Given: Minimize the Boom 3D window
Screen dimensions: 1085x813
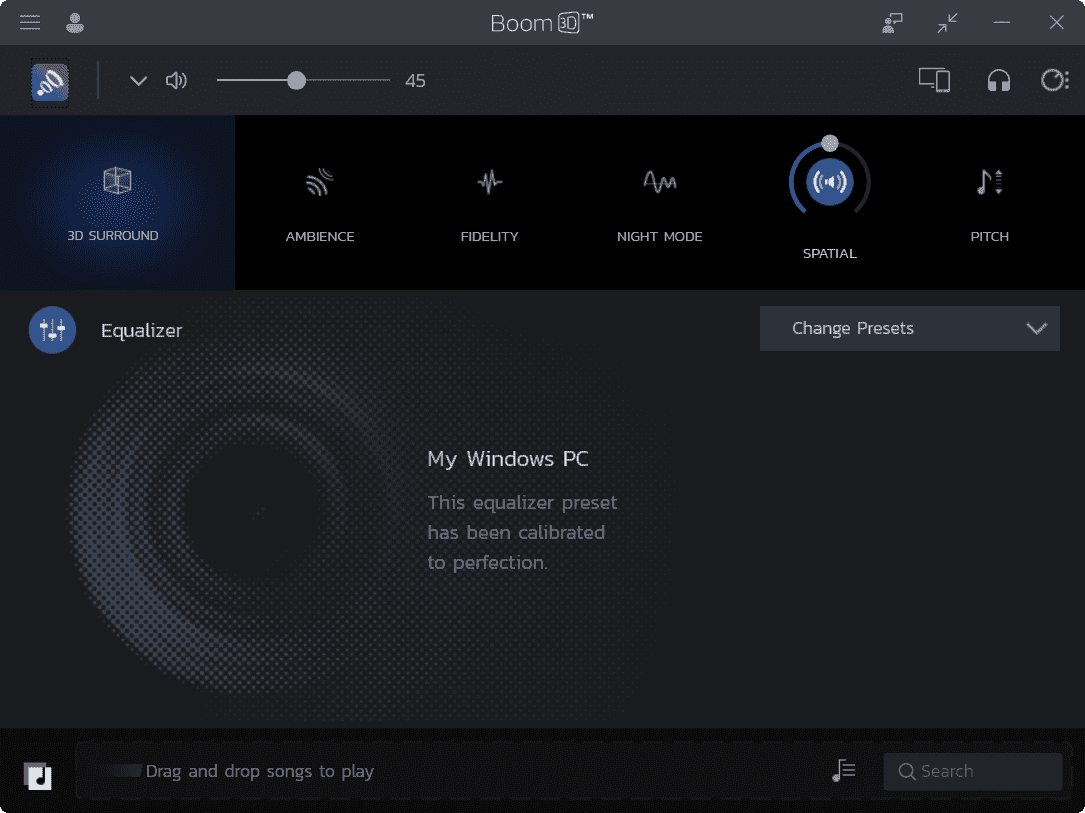Looking at the screenshot, I should [x=1001, y=23].
